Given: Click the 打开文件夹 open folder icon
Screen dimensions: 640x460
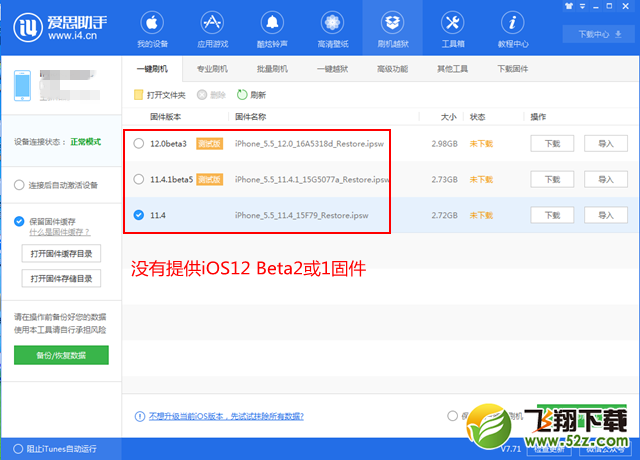Looking at the screenshot, I should coord(138,95).
